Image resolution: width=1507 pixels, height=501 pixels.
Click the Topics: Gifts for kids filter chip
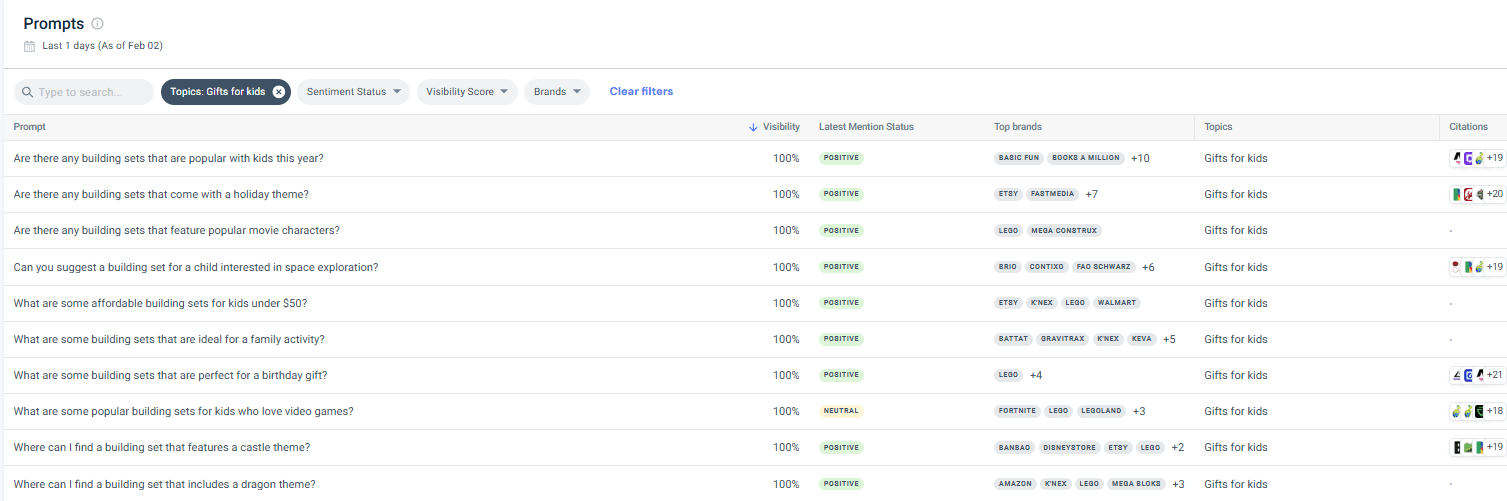226,92
